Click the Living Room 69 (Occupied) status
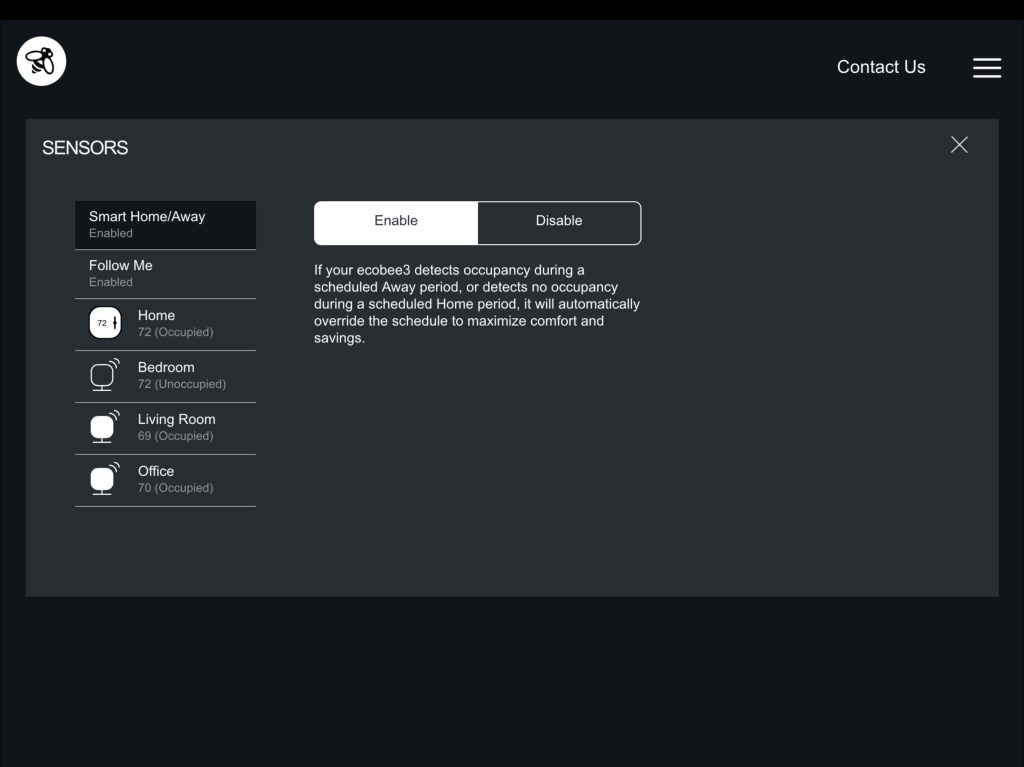 tap(175, 436)
